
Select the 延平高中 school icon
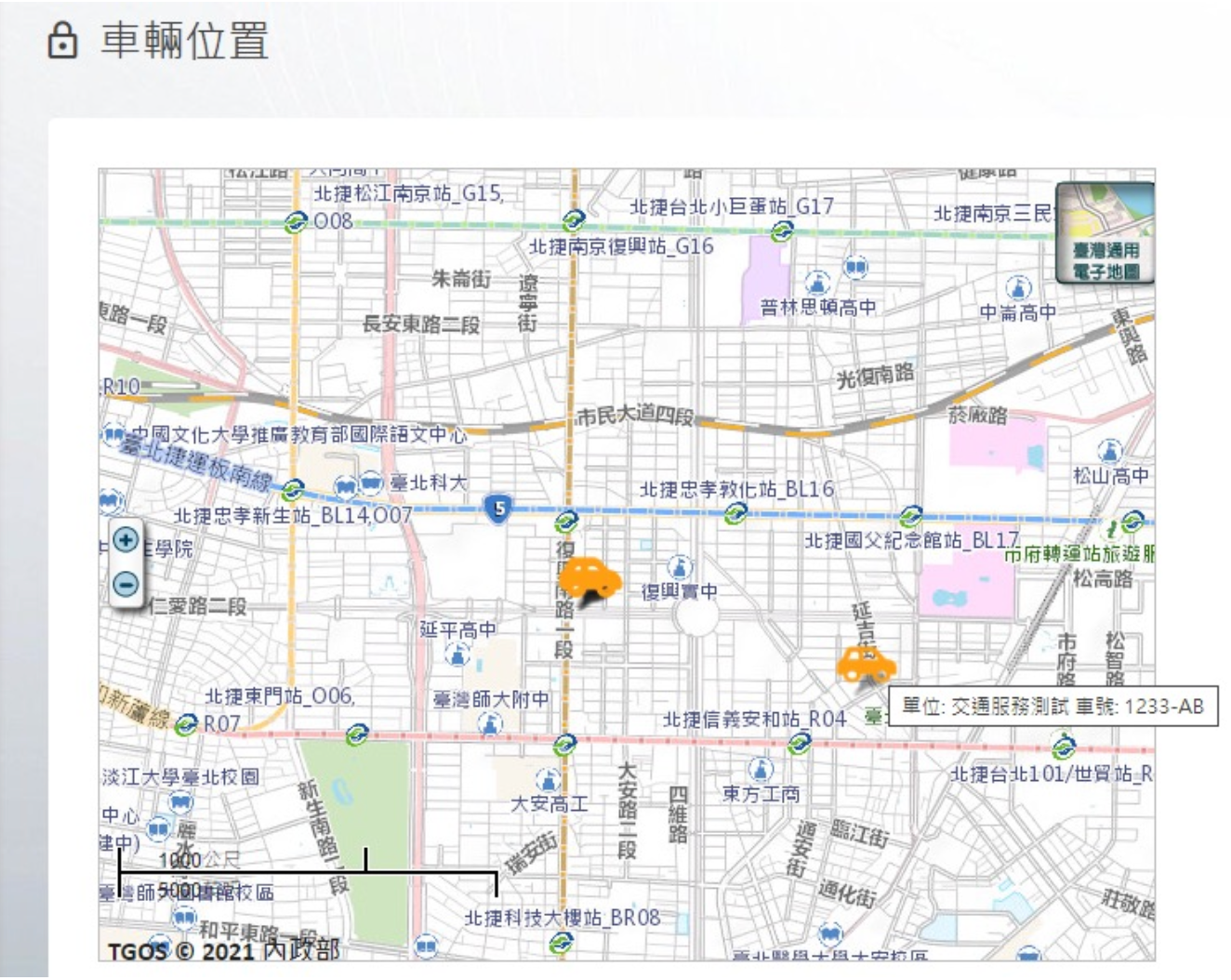pyautogui.click(x=457, y=655)
